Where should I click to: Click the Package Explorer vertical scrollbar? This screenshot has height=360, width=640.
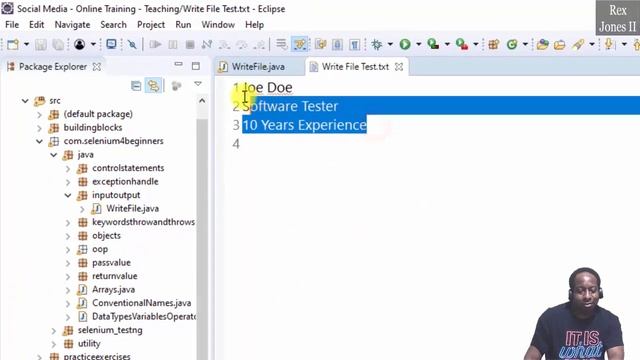(202, 239)
